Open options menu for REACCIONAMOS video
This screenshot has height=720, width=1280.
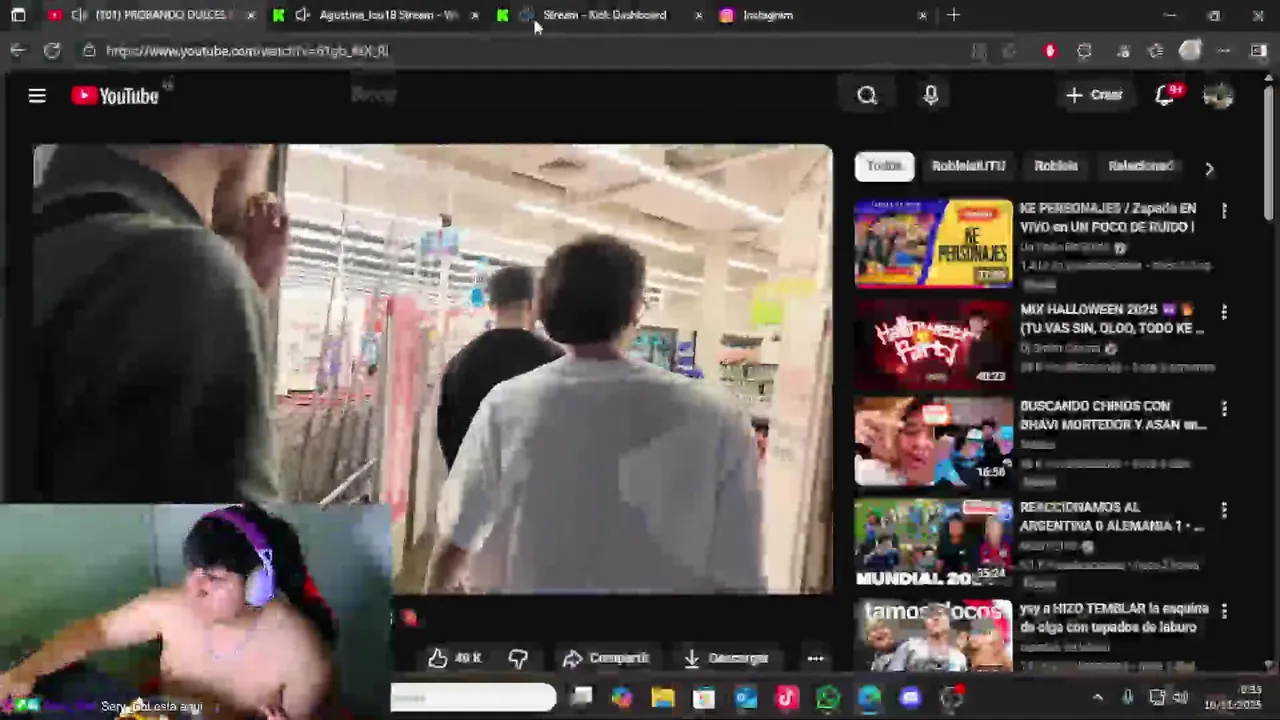[x=1224, y=510]
